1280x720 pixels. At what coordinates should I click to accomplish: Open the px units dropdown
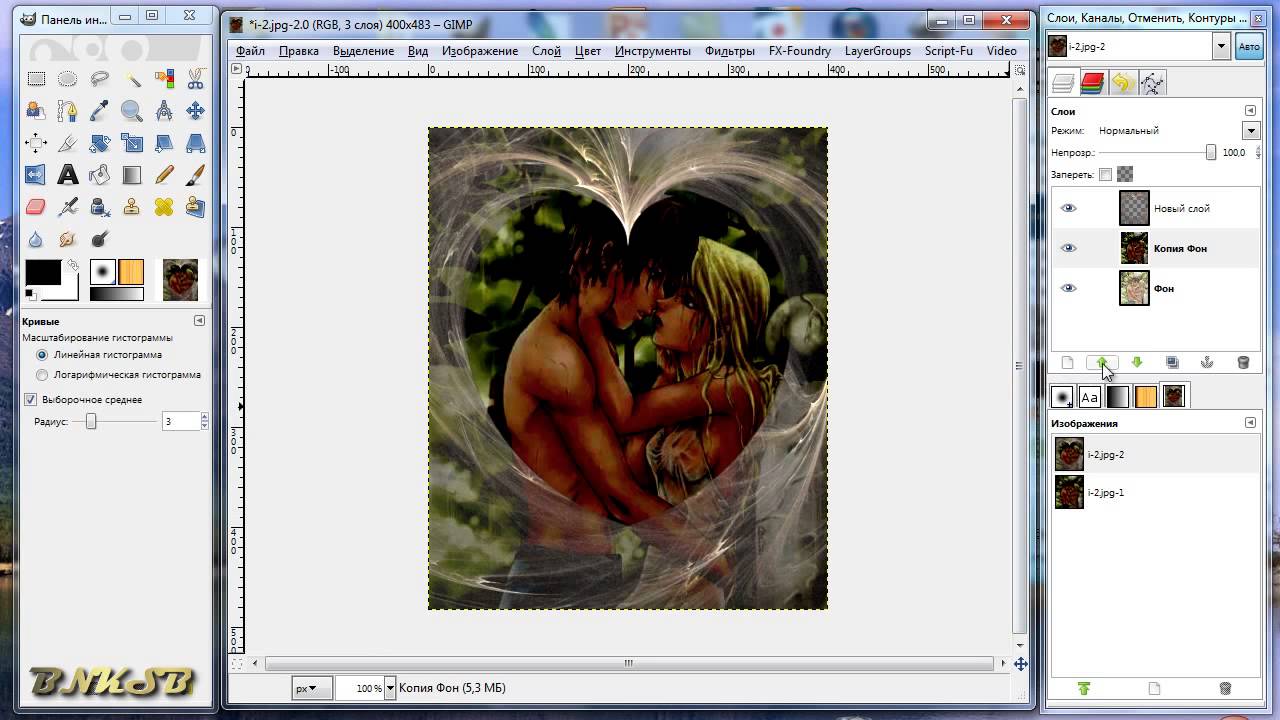pyautogui.click(x=312, y=688)
